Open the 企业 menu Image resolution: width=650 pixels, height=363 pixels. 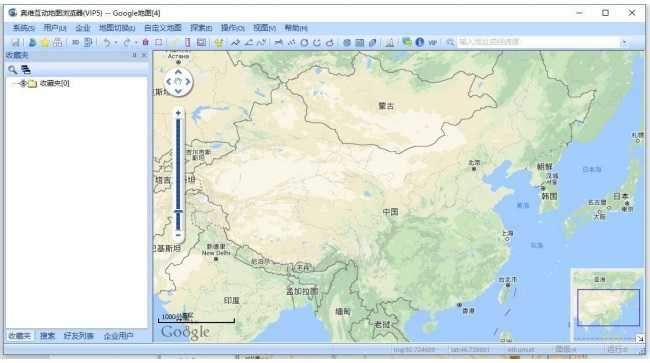pos(82,28)
